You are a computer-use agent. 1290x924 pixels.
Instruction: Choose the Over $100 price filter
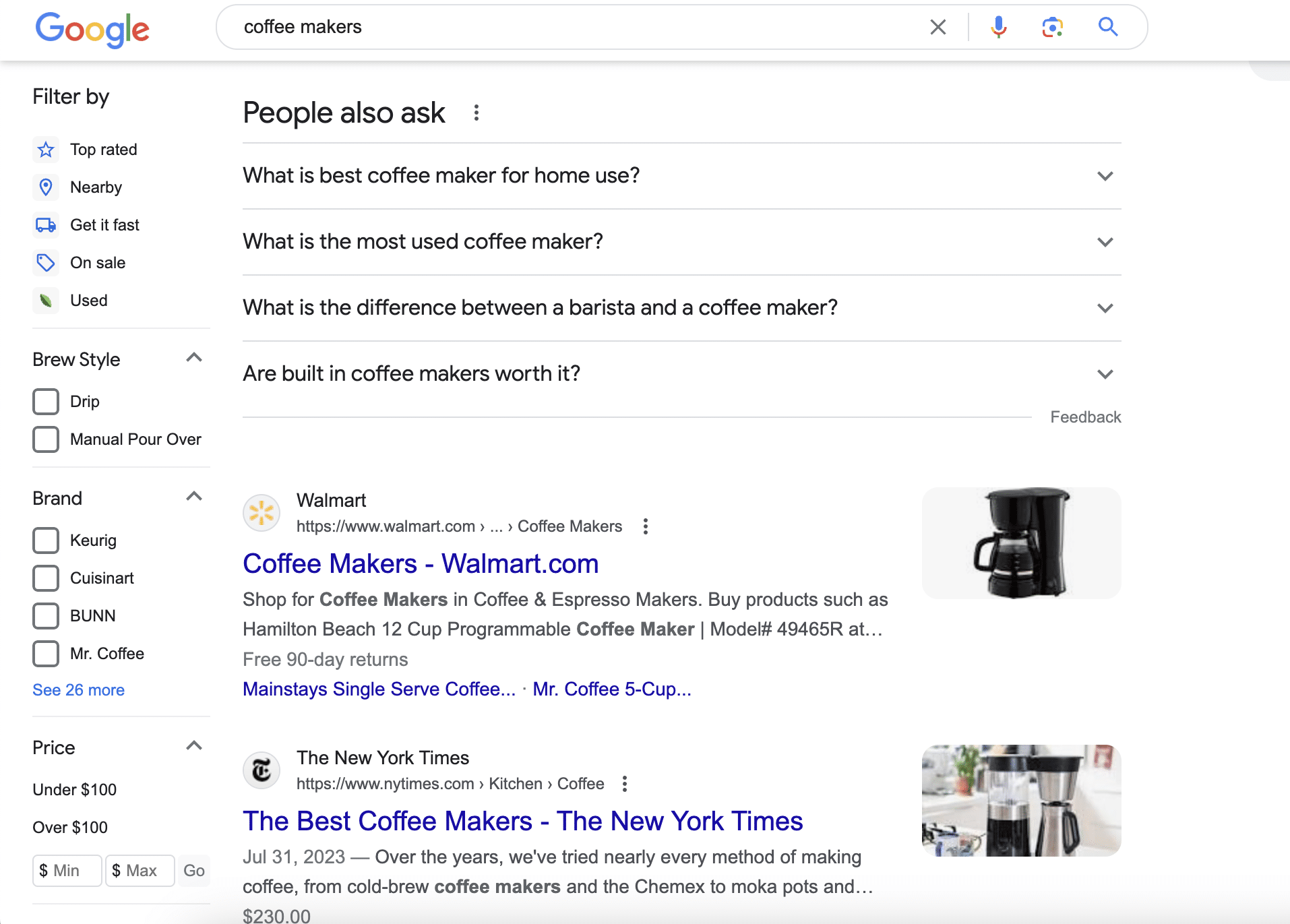(70, 828)
